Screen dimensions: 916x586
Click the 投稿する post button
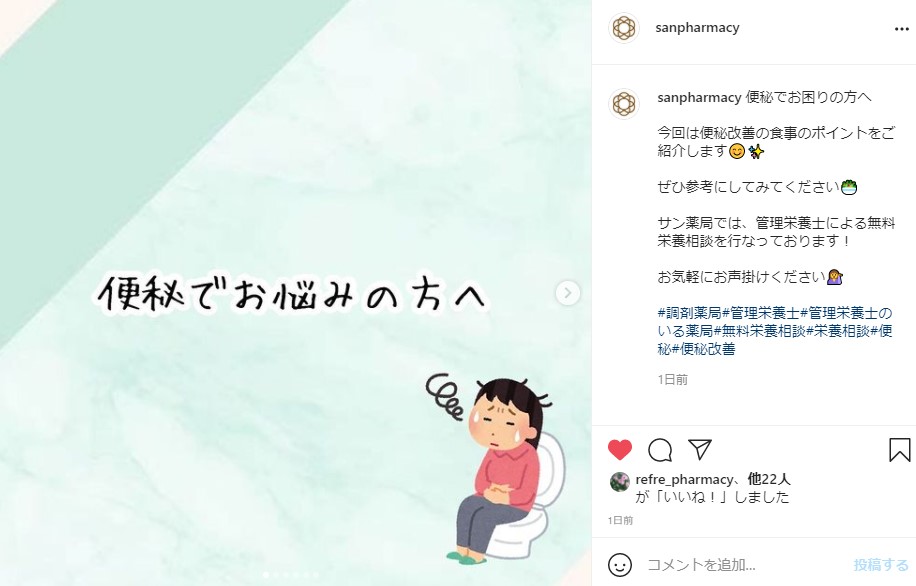[x=881, y=565]
